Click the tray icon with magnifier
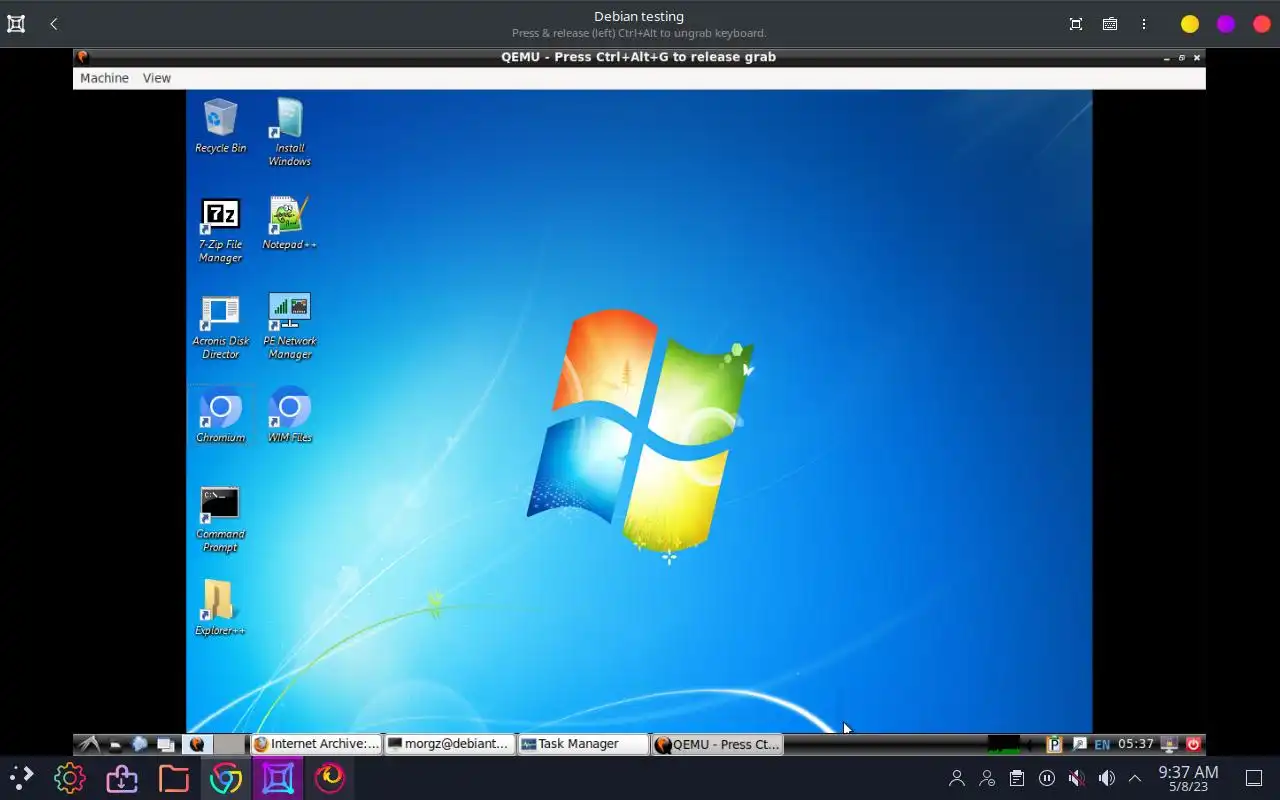 pos(1079,744)
